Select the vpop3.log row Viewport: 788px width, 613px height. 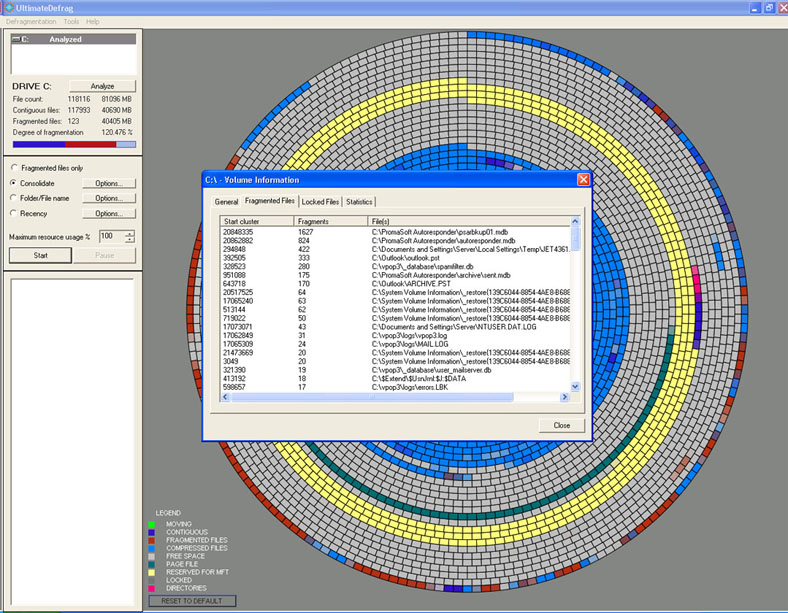(396, 335)
